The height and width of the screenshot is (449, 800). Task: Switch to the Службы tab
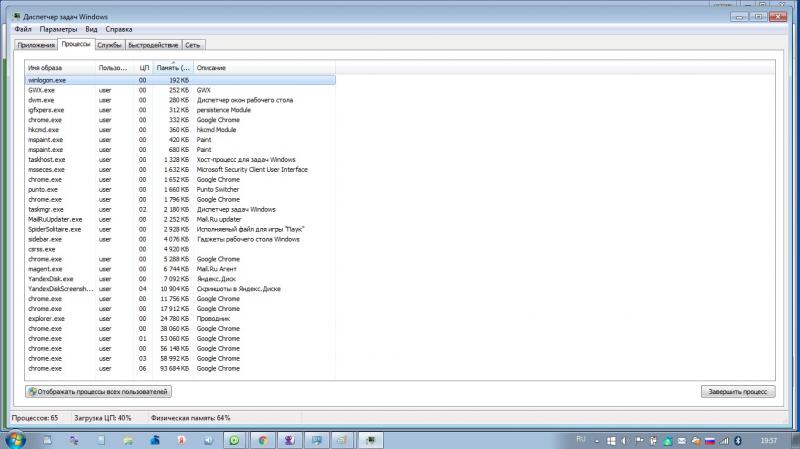point(109,45)
